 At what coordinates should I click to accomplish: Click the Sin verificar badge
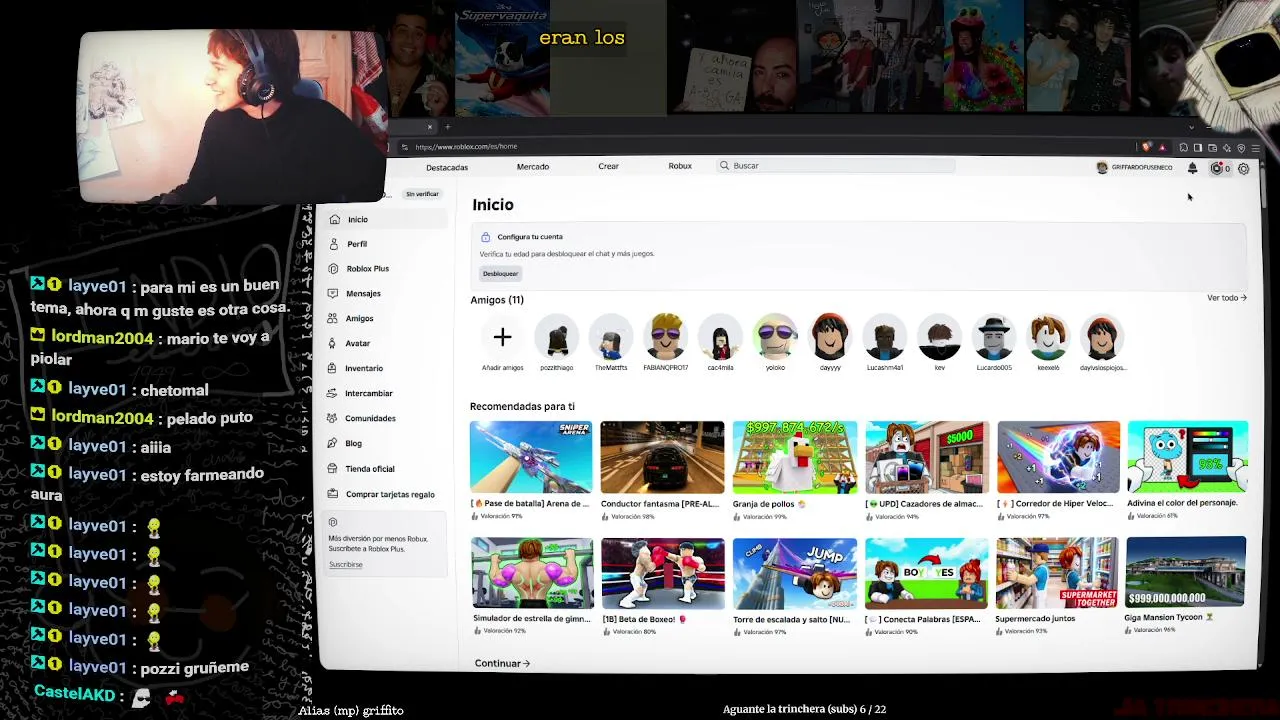point(422,194)
